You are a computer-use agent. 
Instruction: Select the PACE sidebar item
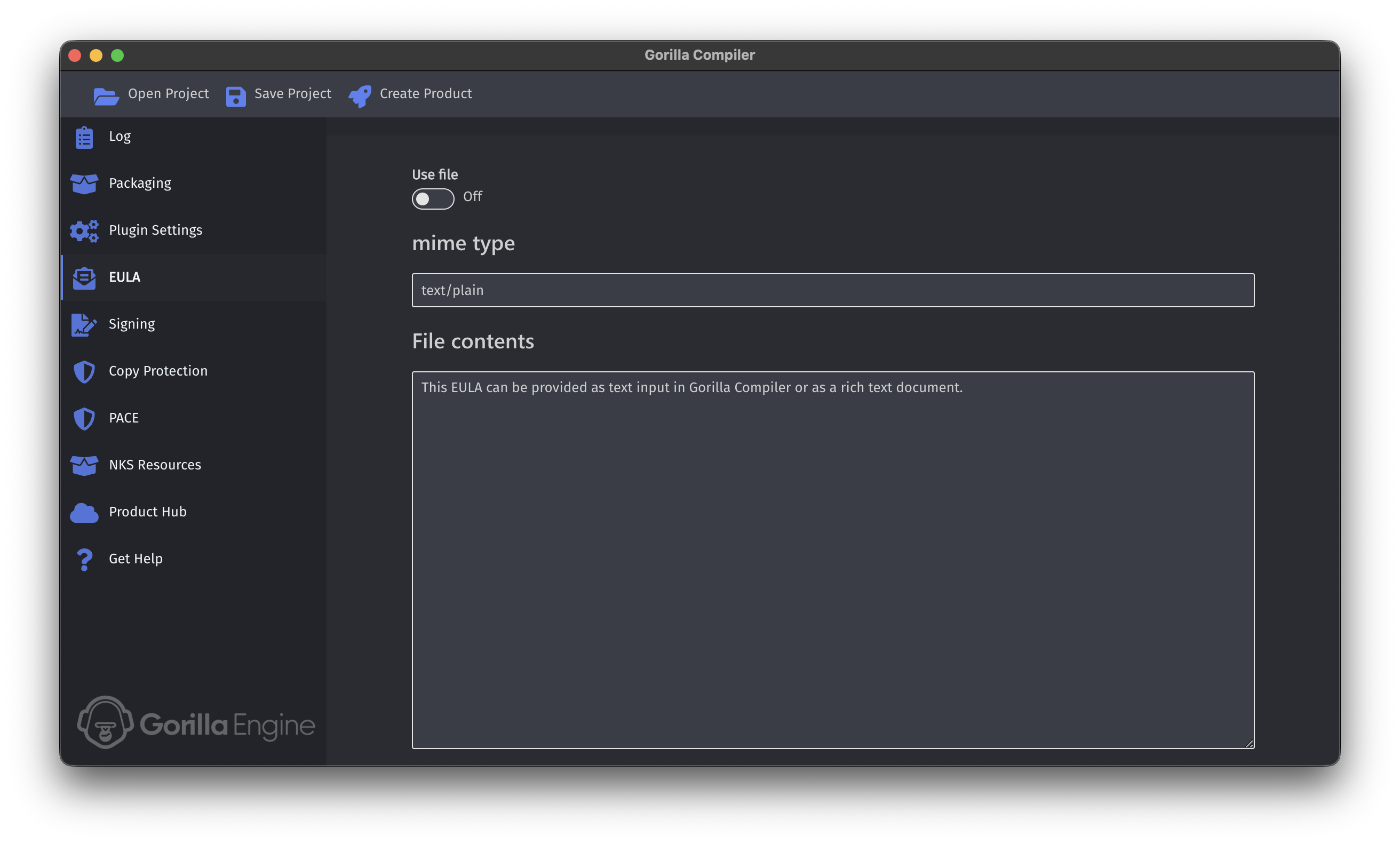(x=194, y=418)
